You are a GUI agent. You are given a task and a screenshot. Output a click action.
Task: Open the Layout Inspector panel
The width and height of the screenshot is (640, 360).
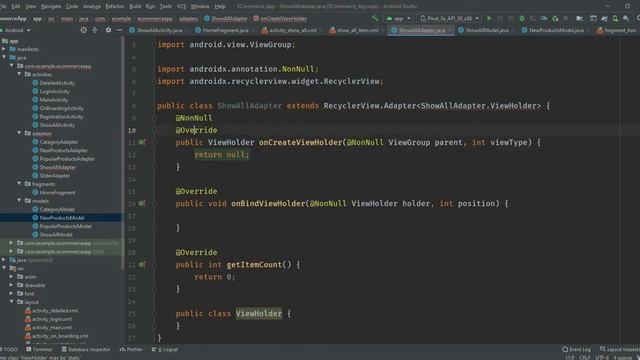click(620, 349)
